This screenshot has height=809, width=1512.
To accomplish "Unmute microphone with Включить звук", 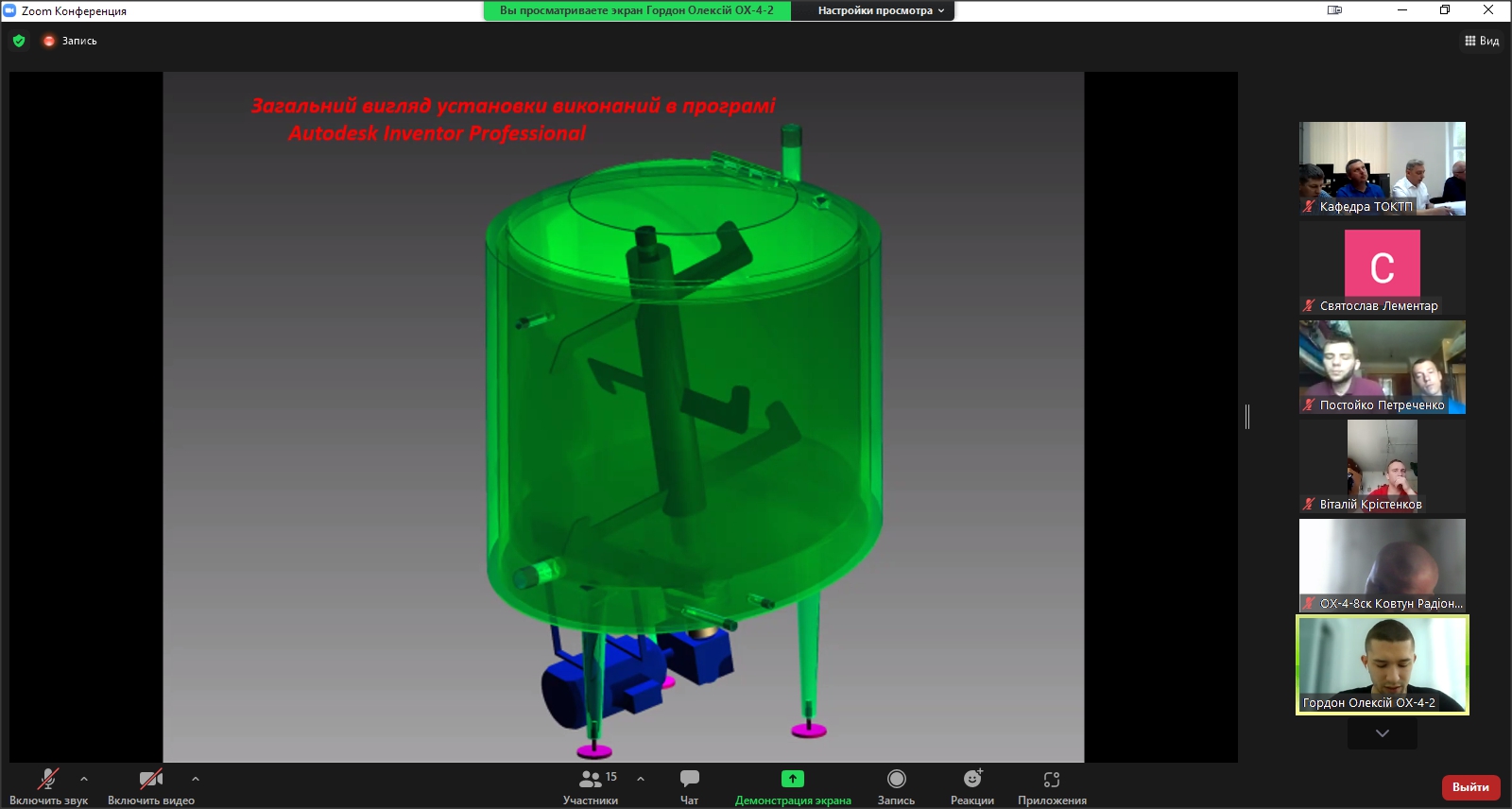I will click(x=47, y=780).
